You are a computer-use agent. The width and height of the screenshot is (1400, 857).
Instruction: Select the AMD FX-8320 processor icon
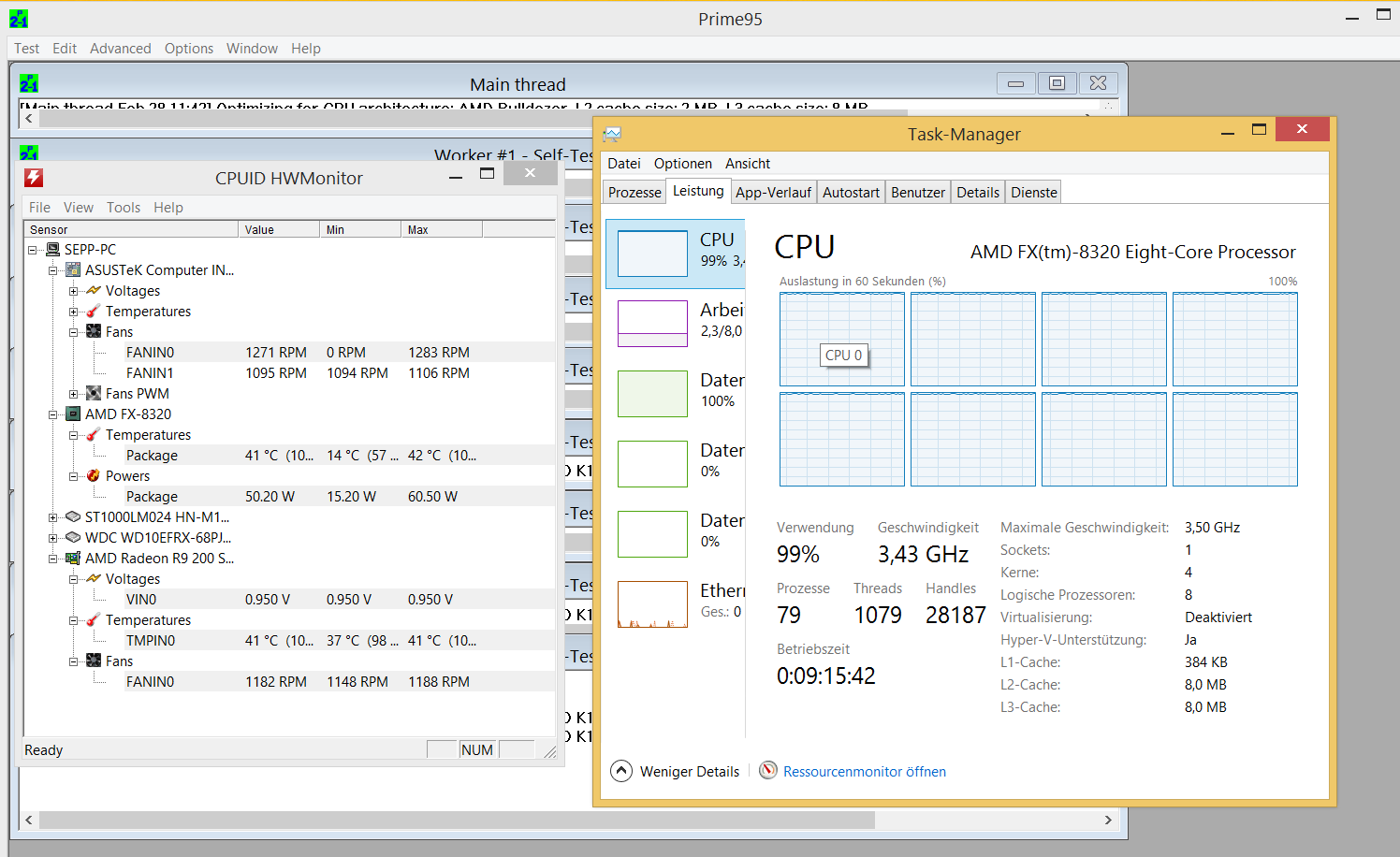[73, 414]
